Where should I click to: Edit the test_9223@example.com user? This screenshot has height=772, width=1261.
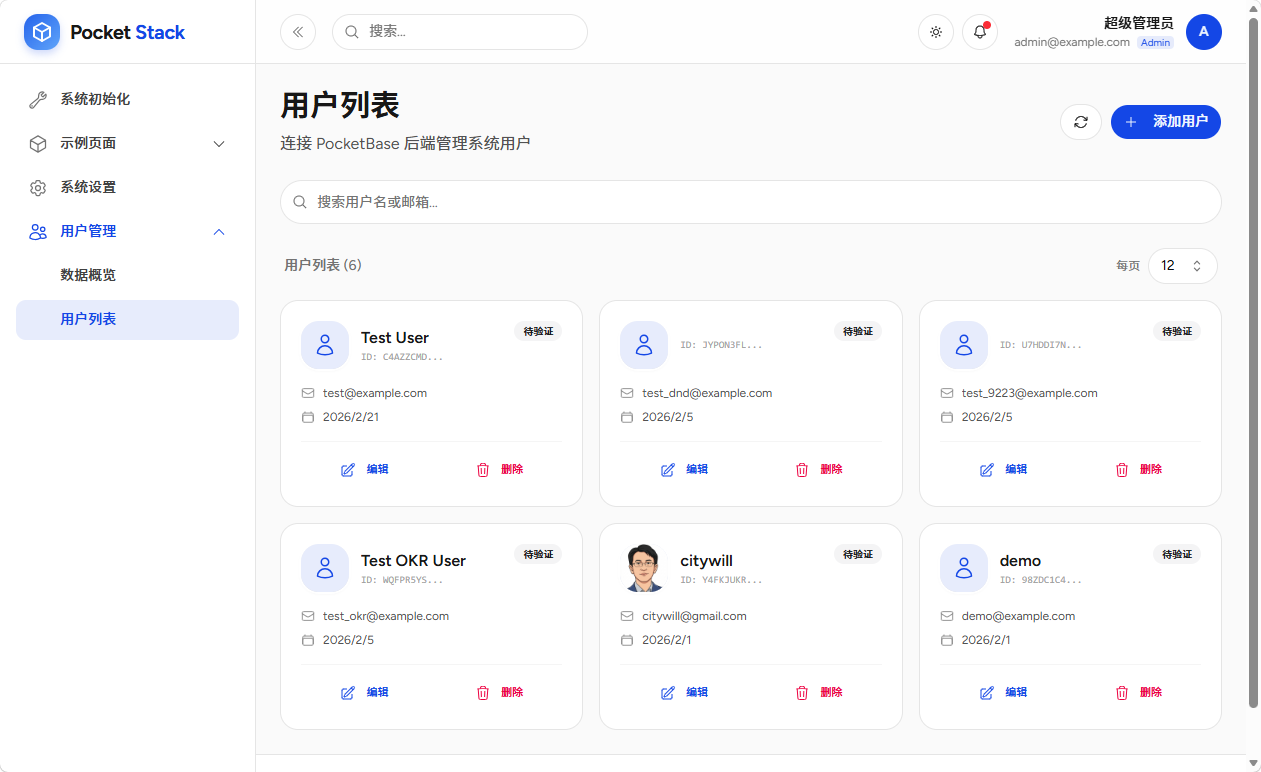pos(1003,469)
